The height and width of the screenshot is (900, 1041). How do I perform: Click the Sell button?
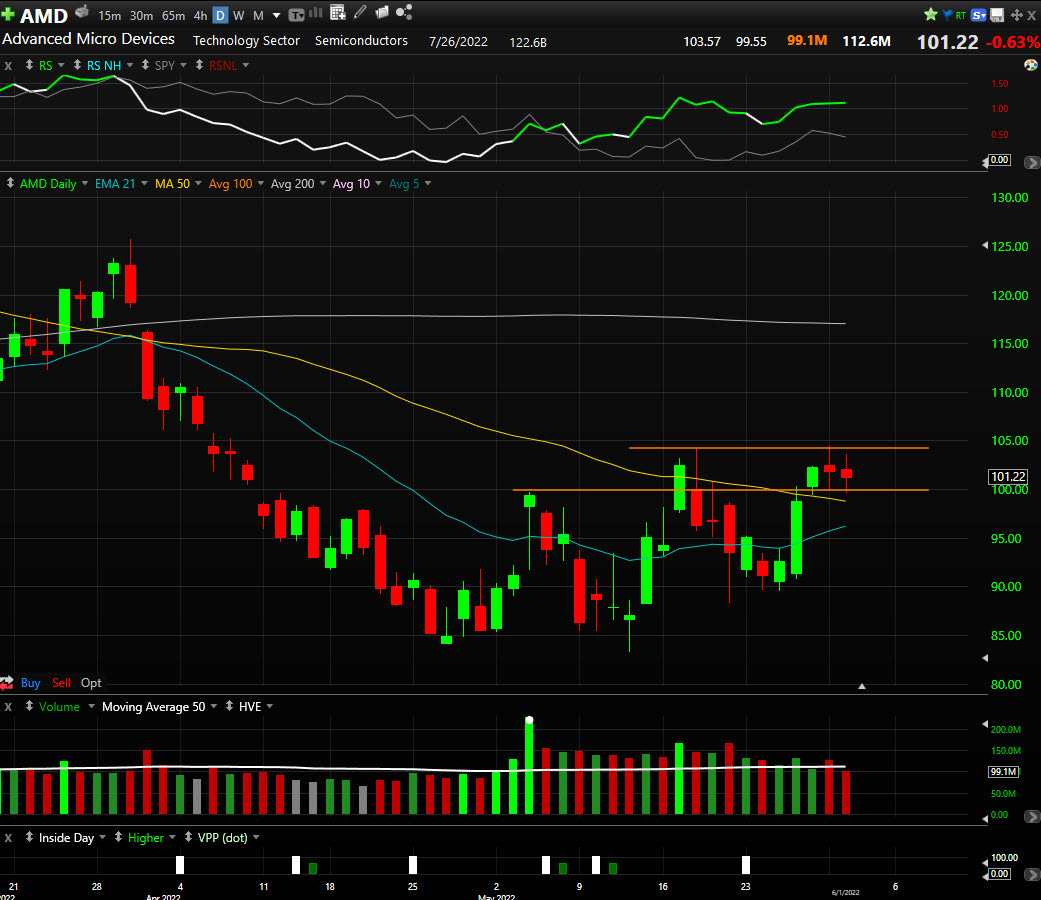click(x=61, y=682)
